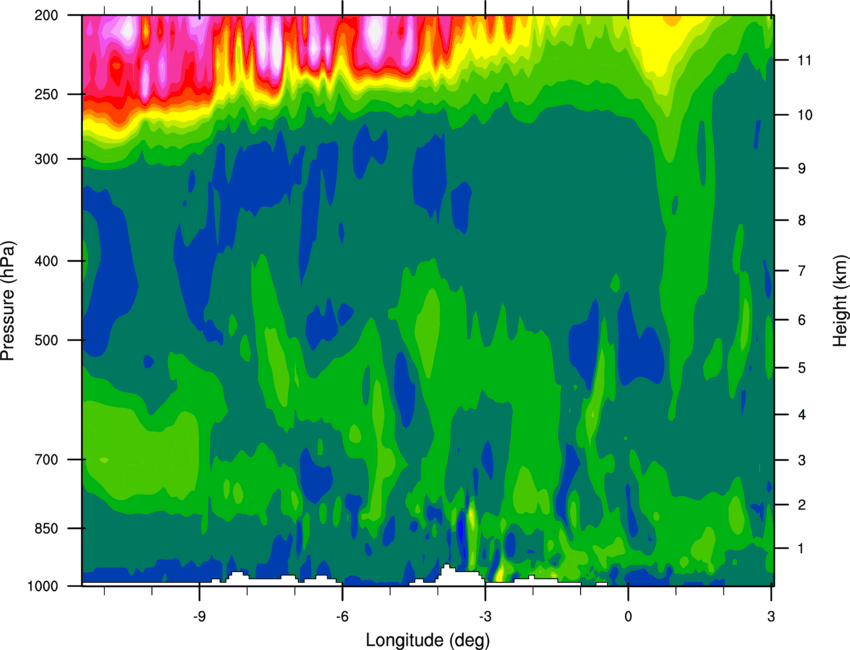
Task: Click the 850 pressure axis label
Action: pyautogui.click(x=46, y=528)
